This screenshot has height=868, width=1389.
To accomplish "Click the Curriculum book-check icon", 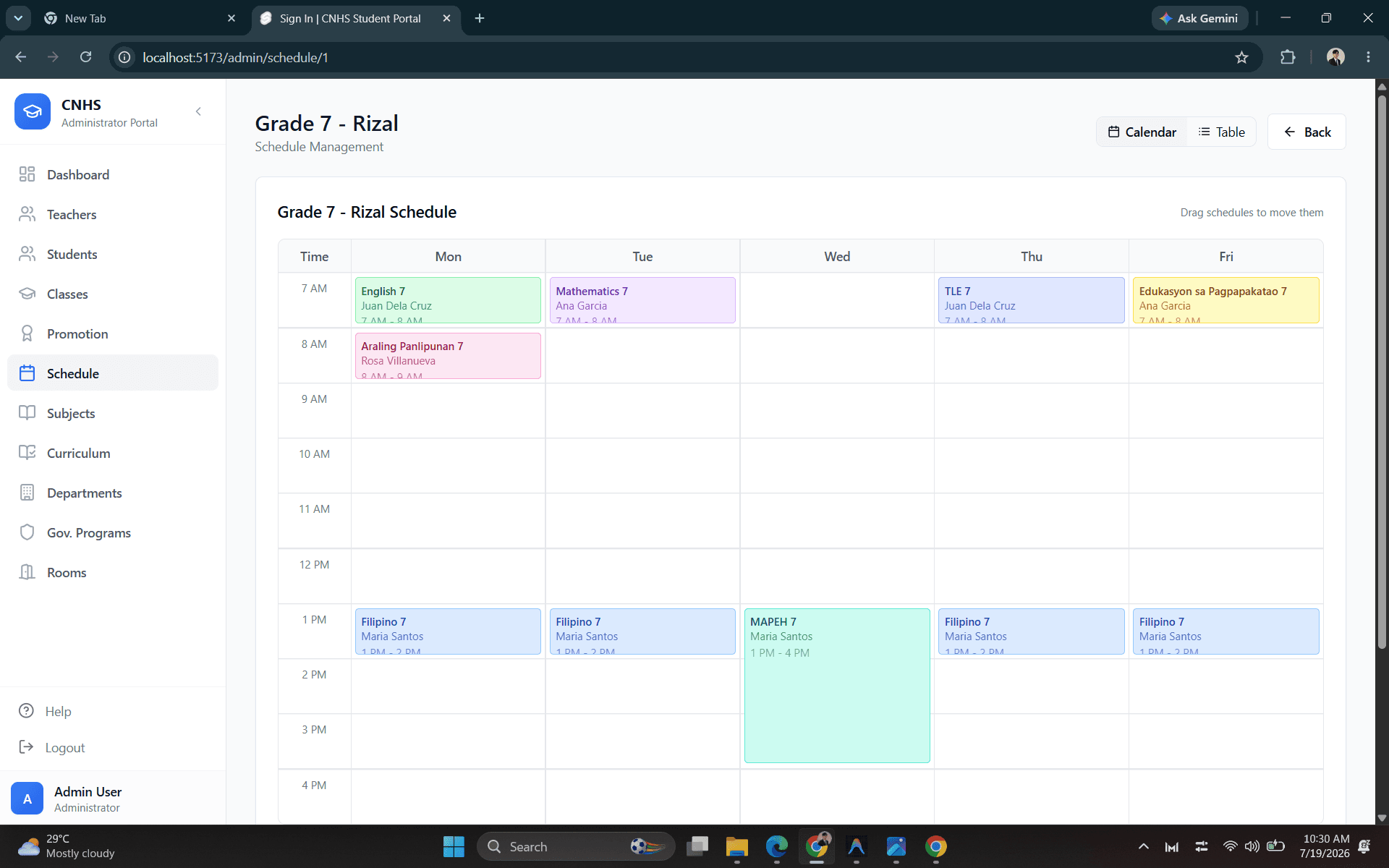I will (27, 453).
